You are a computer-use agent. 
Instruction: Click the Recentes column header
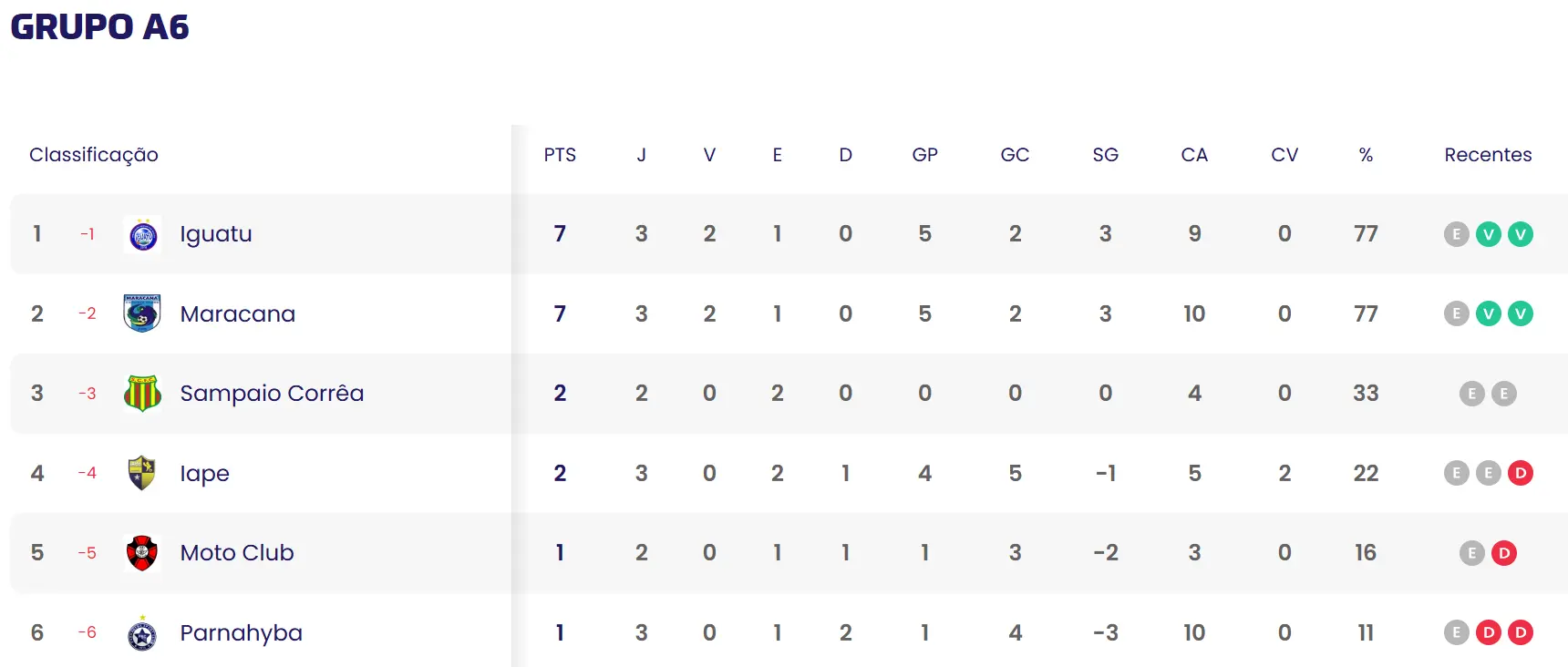(1488, 155)
